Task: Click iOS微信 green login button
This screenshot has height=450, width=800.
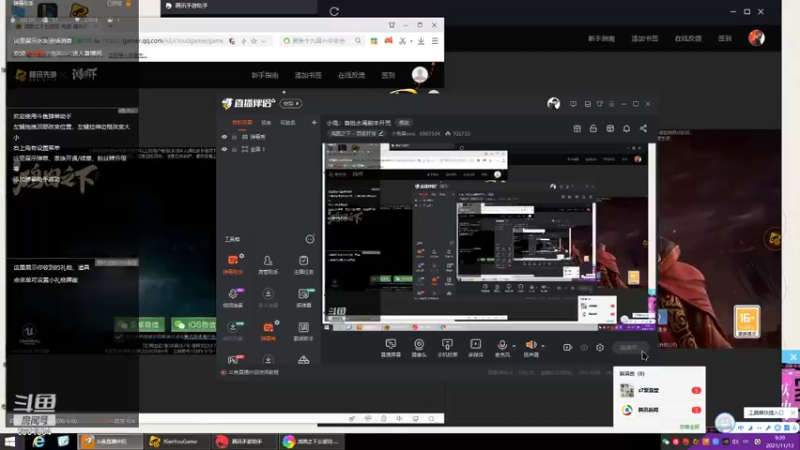Action: coord(194,324)
